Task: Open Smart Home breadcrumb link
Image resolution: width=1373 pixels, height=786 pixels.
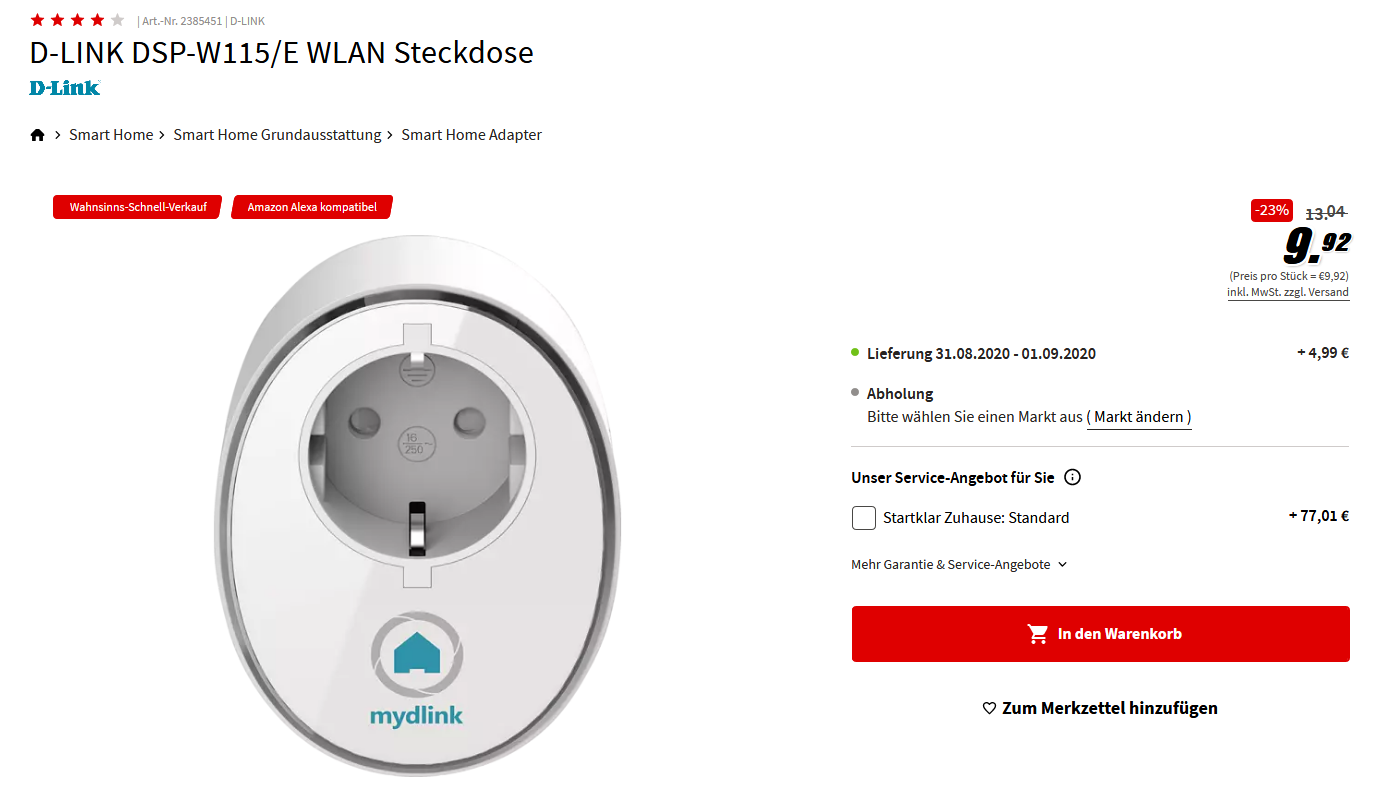Action: coord(111,135)
